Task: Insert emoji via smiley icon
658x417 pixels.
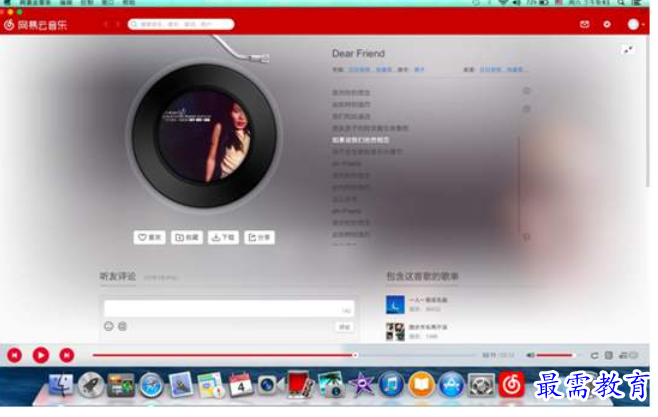Action: (x=109, y=326)
